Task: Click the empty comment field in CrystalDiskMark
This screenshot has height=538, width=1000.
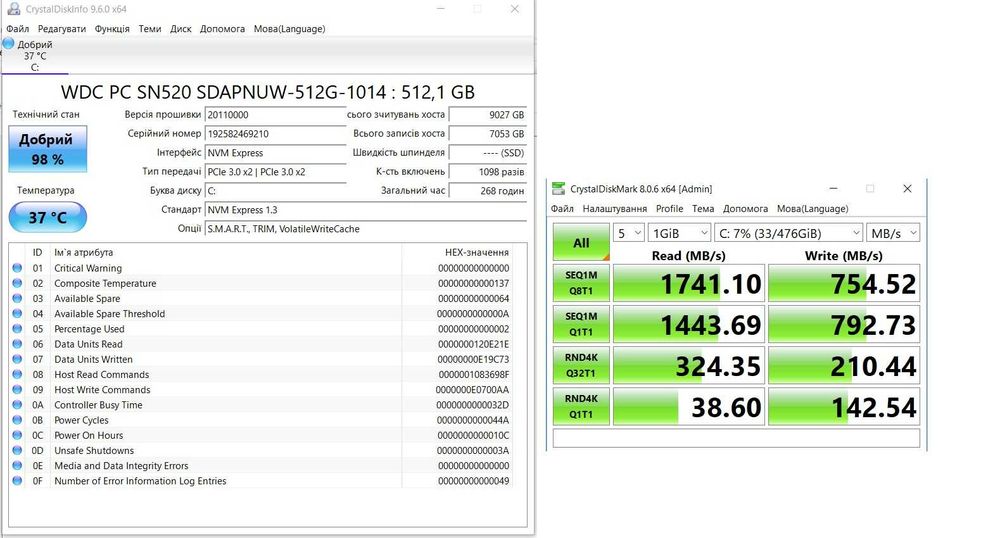Action: (x=736, y=438)
